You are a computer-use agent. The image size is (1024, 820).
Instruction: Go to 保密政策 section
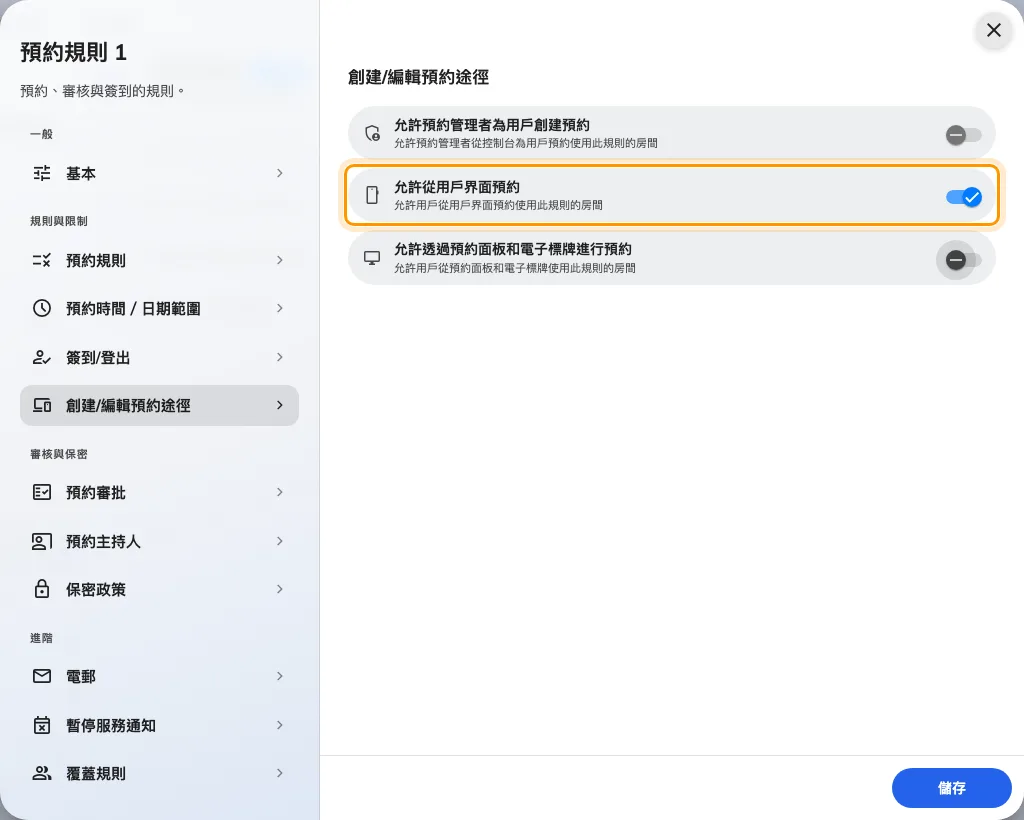tap(159, 589)
